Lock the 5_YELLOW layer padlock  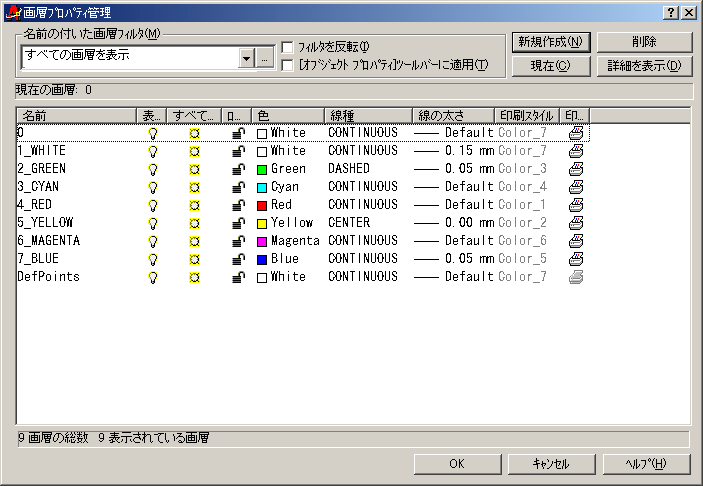[x=239, y=223]
